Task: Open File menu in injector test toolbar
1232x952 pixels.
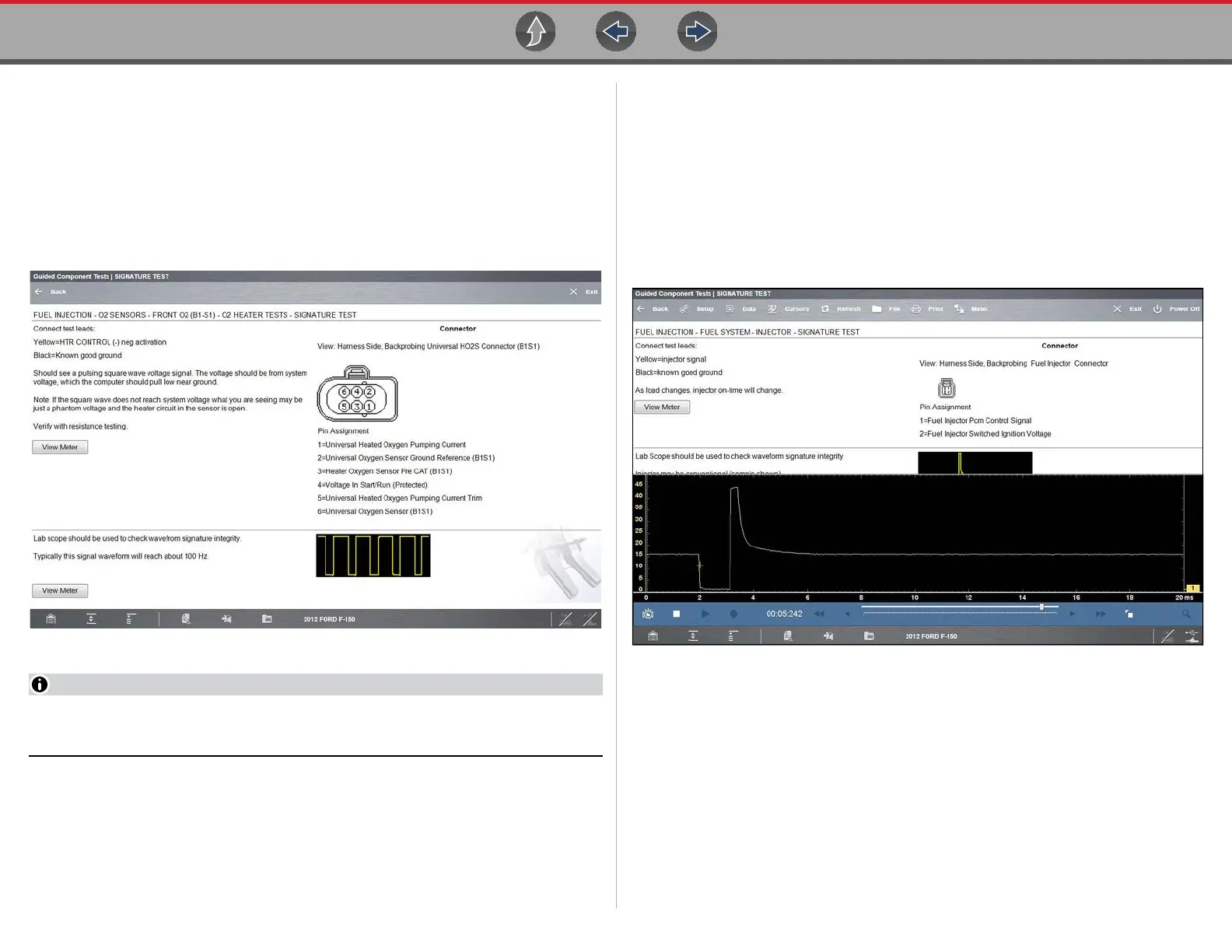Action: [886, 309]
